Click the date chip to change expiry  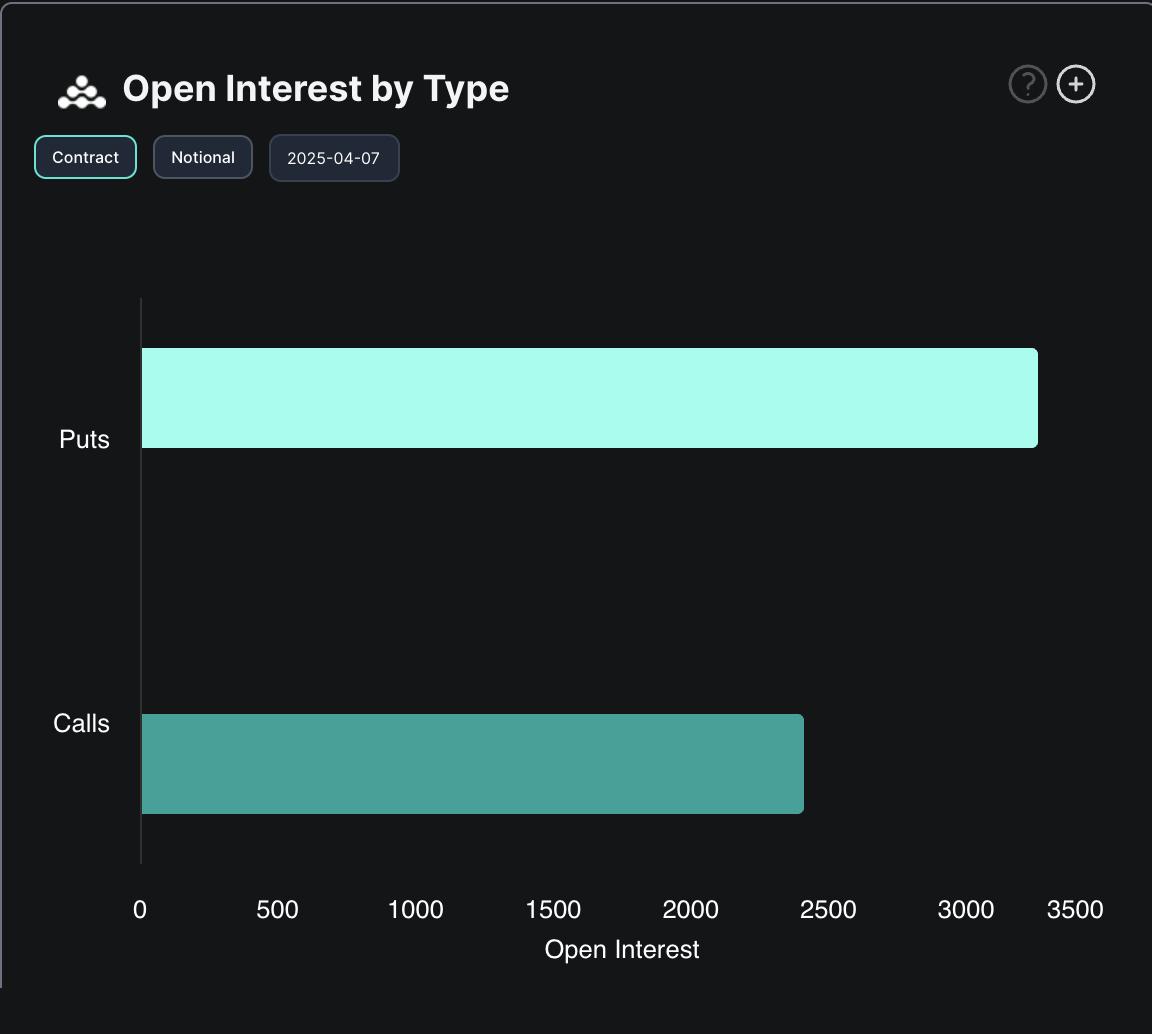tap(334, 157)
